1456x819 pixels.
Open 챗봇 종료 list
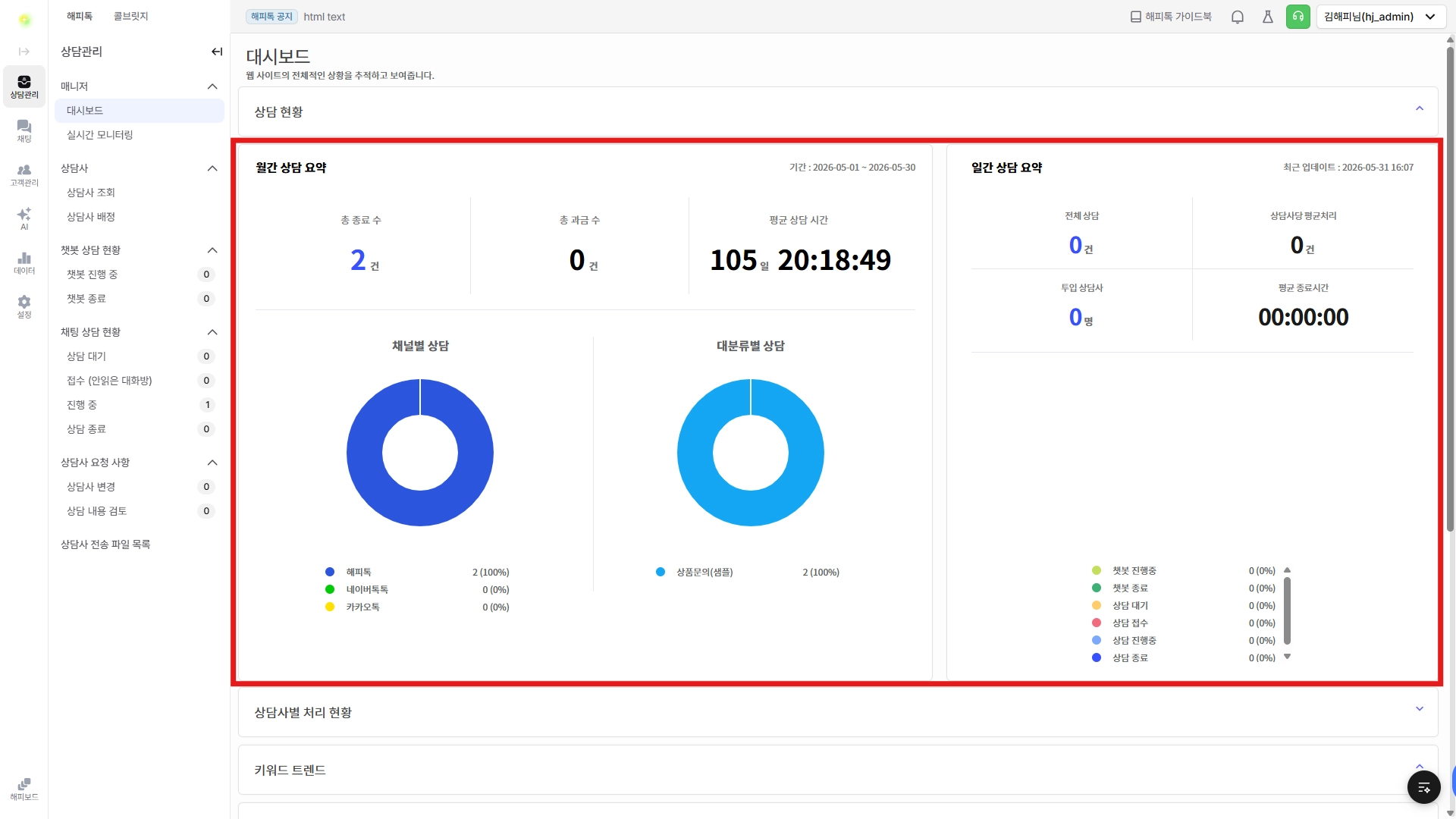(x=140, y=299)
